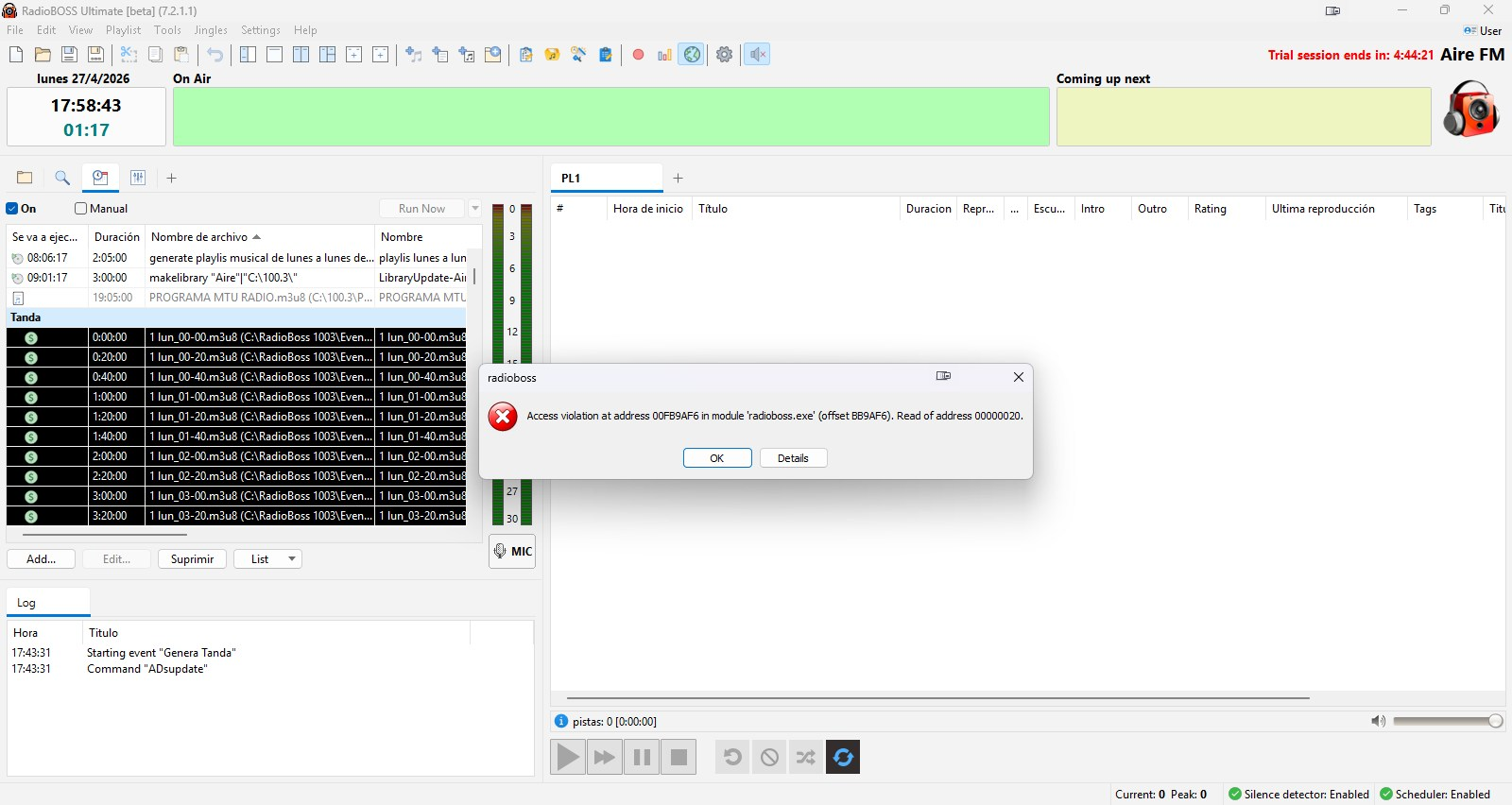Click Details in the access violation dialog

(793, 458)
